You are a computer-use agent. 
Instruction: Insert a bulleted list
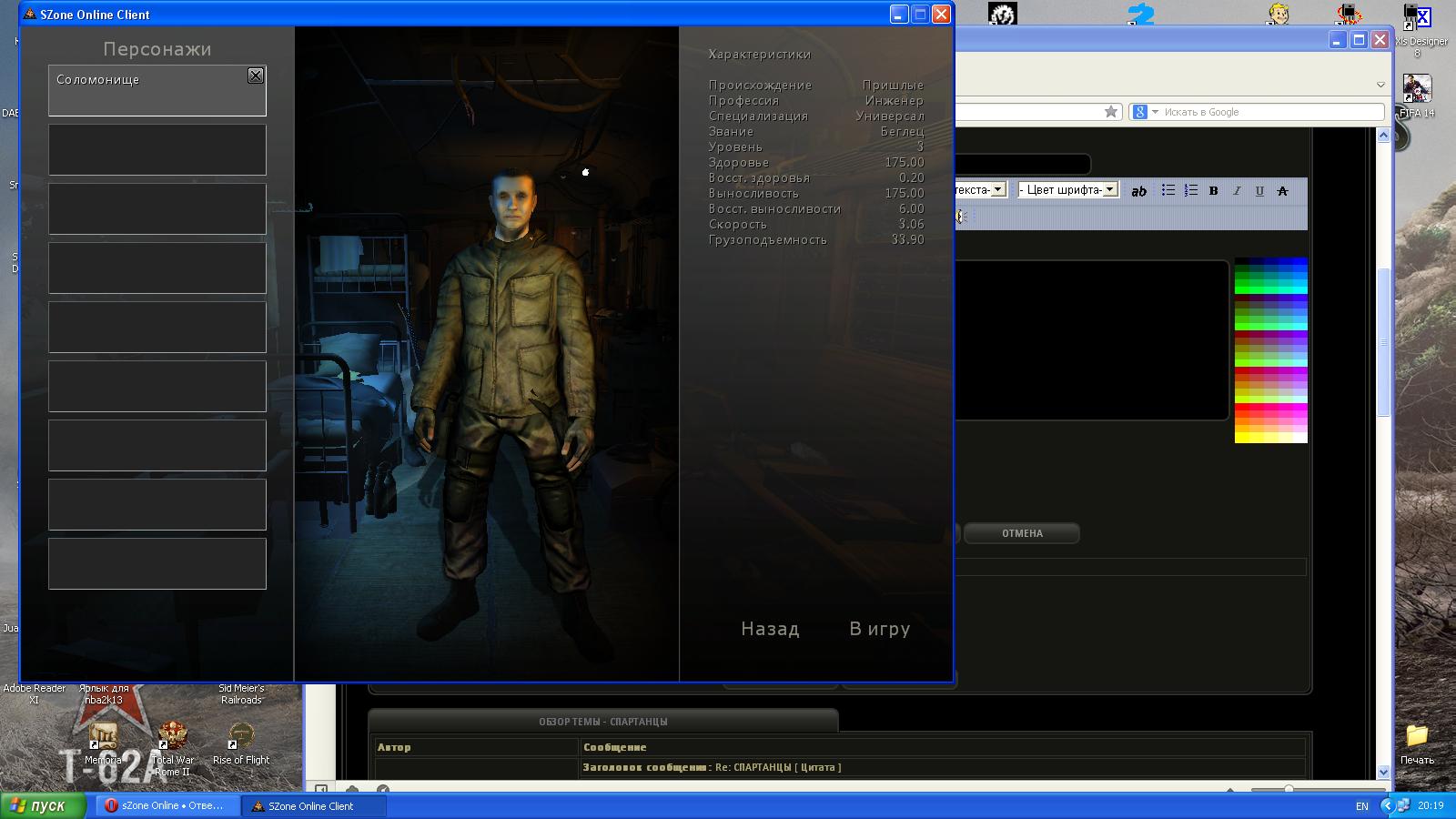[x=1168, y=190]
